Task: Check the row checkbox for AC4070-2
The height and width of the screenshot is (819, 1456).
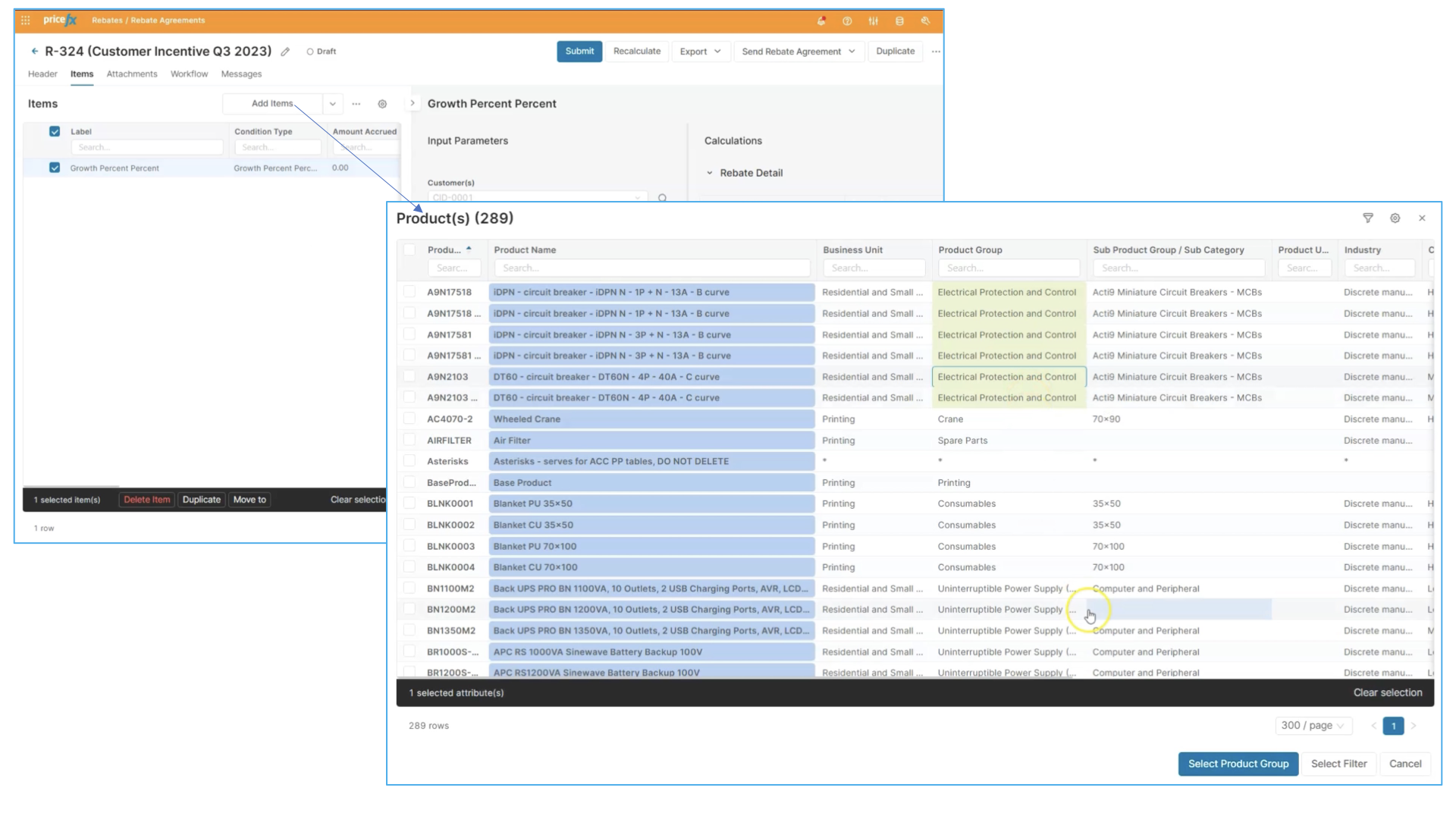Action: [x=409, y=419]
